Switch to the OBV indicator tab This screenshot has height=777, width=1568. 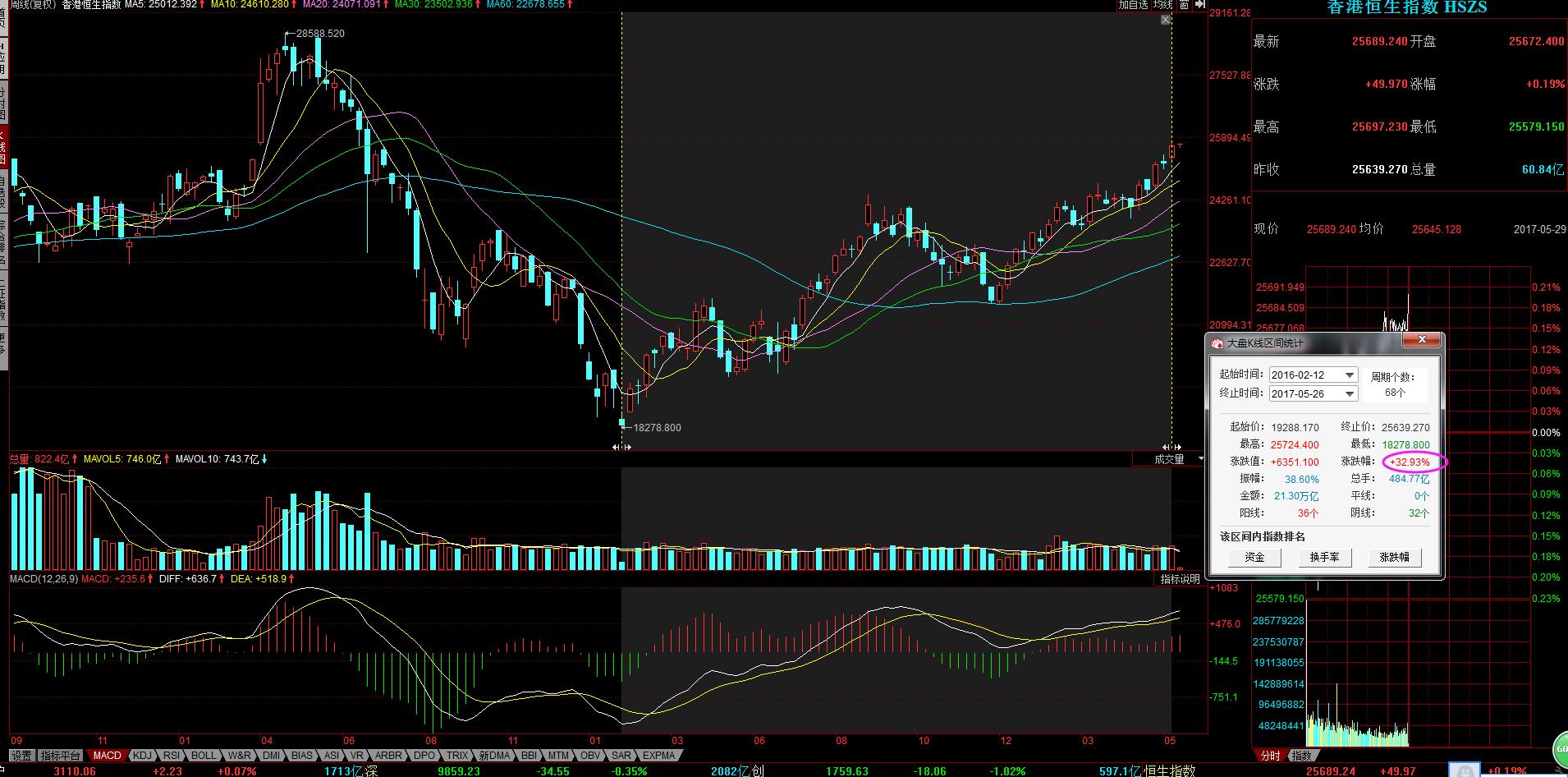590,756
